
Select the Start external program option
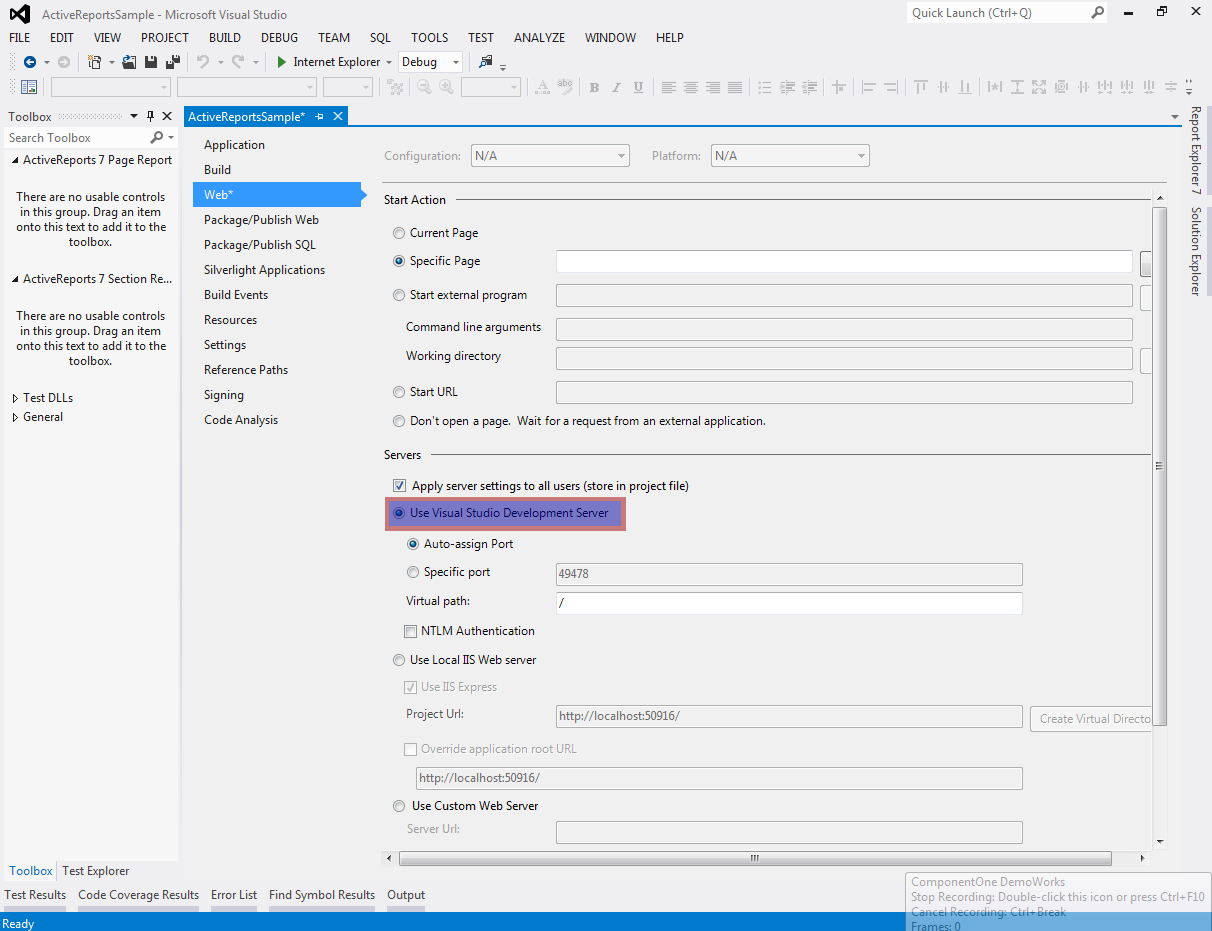[x=400, y=295]
